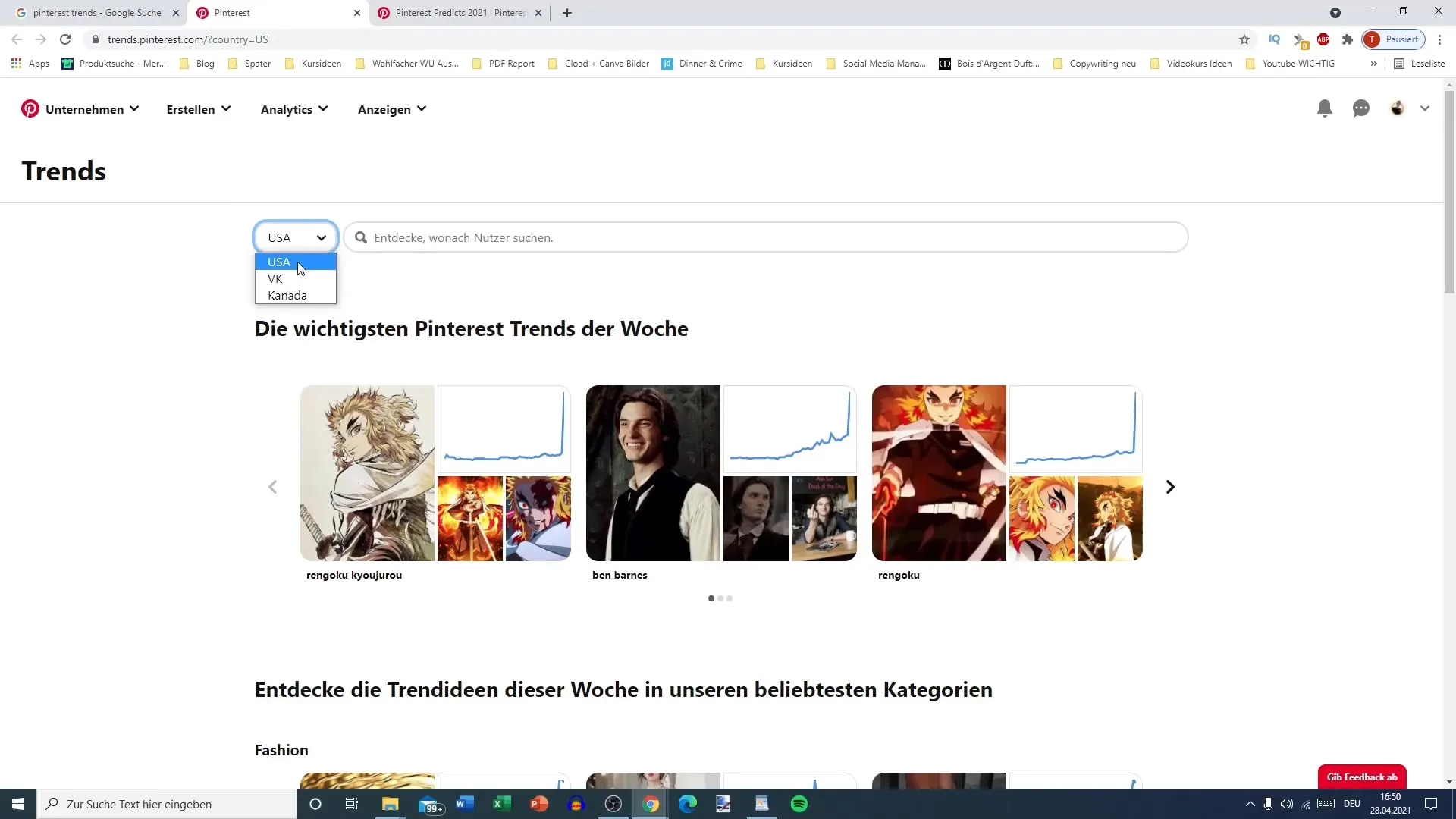Open the Blog bookmark folder

[197, 64]
